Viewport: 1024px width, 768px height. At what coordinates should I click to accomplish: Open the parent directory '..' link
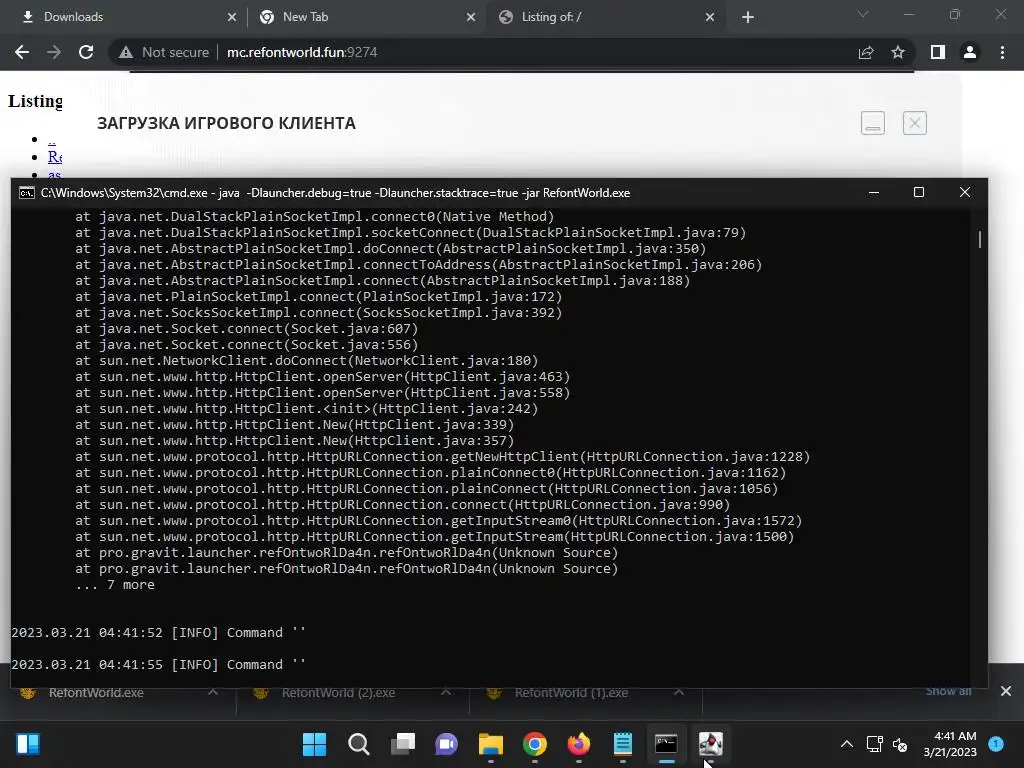(x=52, y=139)
